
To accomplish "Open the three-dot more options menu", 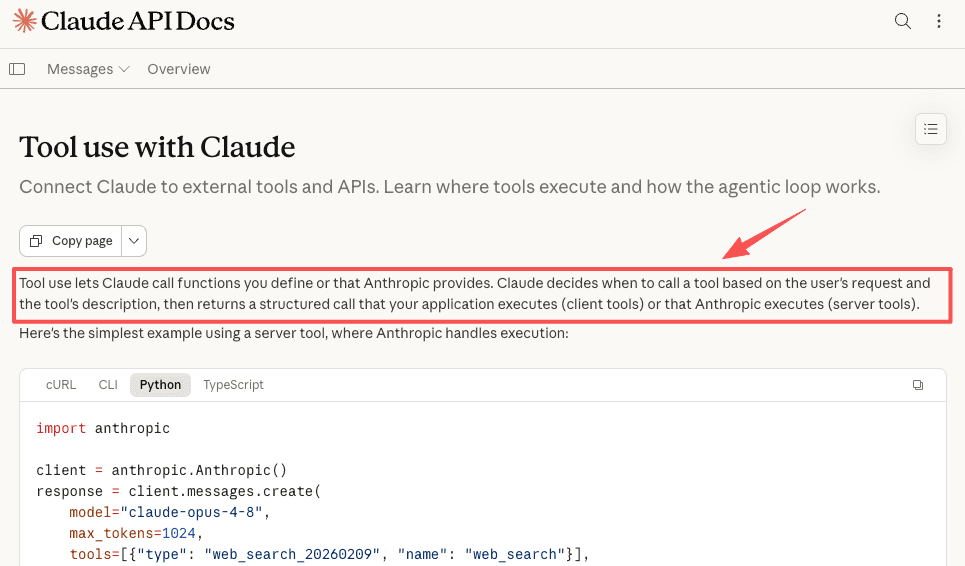I will pyautogui.click(x=939, y=21).
